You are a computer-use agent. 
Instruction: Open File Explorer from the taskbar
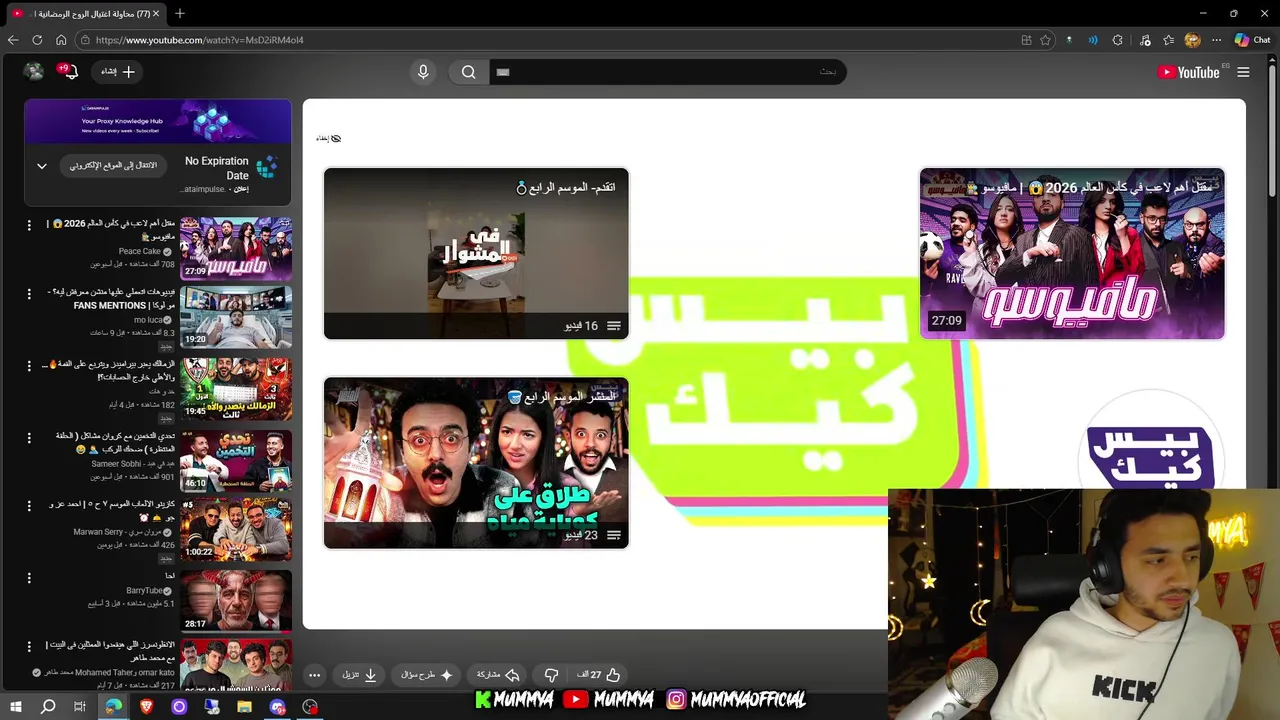(244, 707)
